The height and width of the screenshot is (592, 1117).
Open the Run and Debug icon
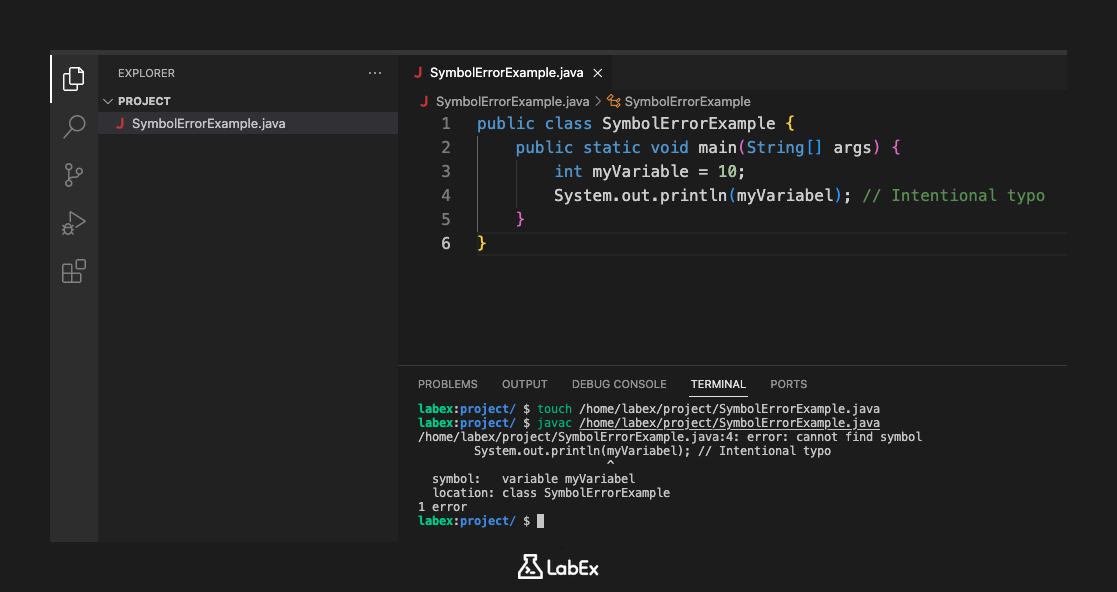pos(73,223)
